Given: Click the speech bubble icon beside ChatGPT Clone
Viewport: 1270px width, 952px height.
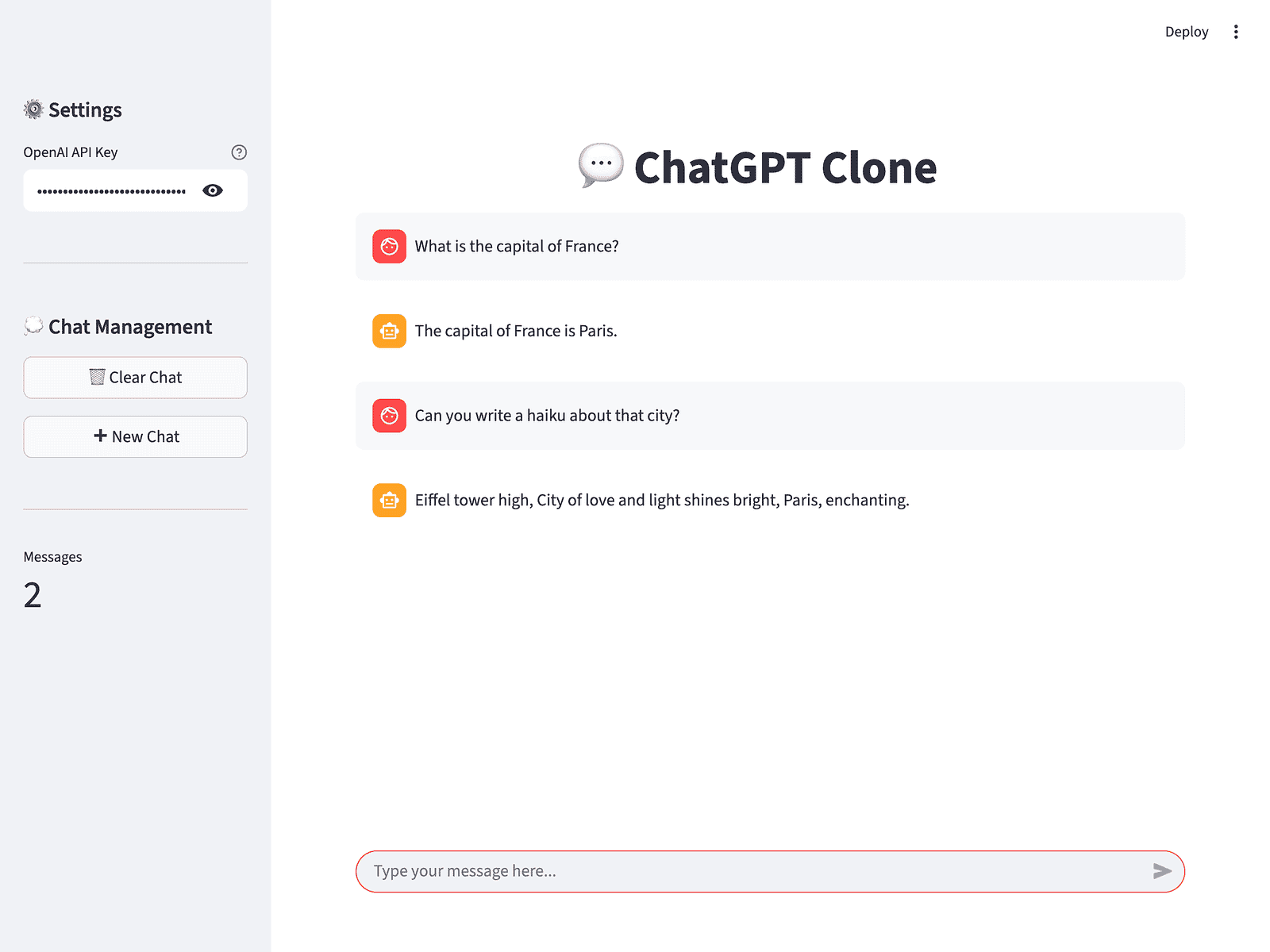Looking at the screenshot, I should (x=600, y=165).
